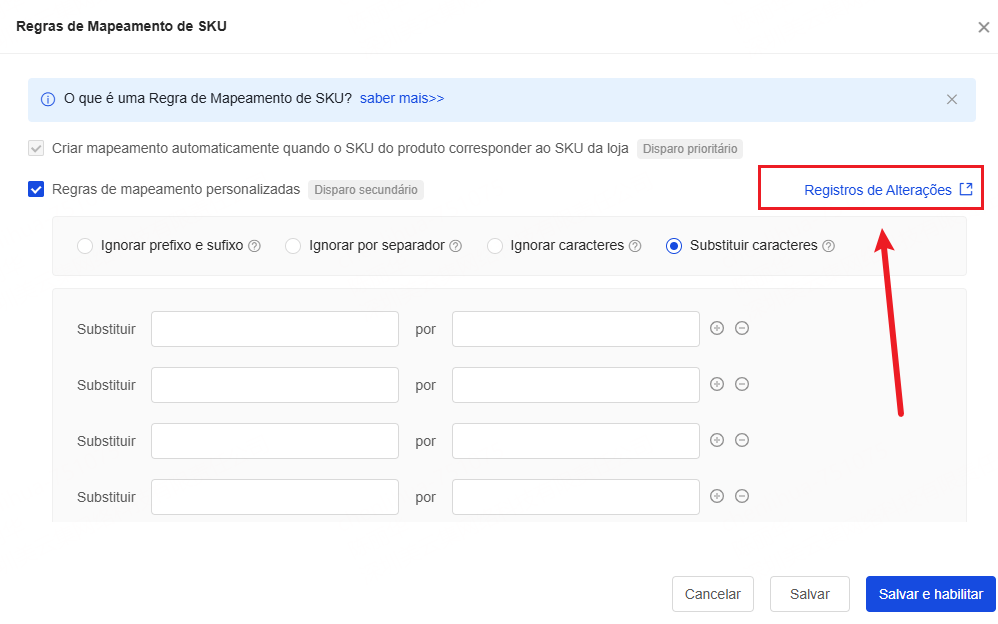Image resolution: width=998 pixels, height=624 pixels.
Task: Choose Ignorar por separador radio option
Action: [293, 246]
